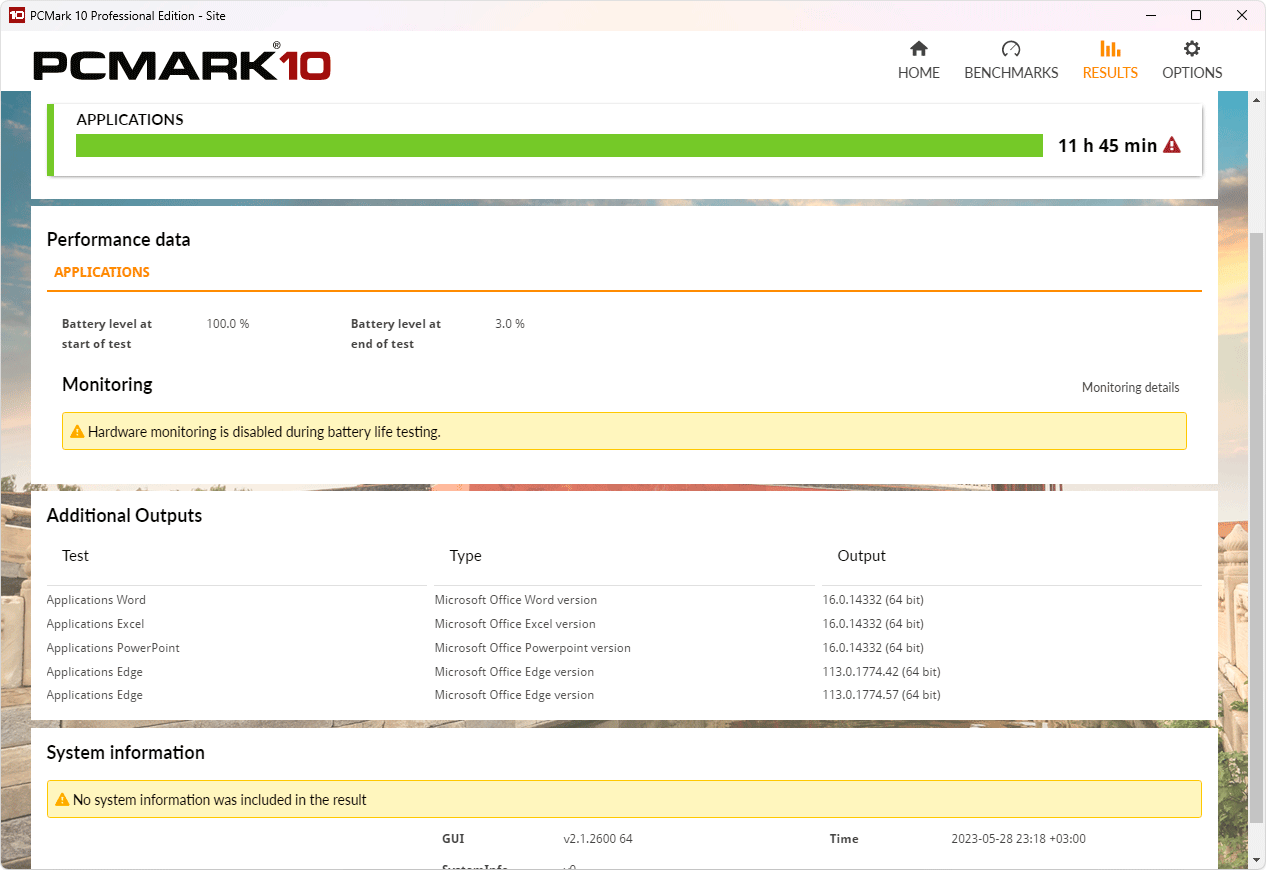This screenshot has height=870, width=1266.
Task: Click the APPLICATIONS green result bar
Action: click(559, 146)
